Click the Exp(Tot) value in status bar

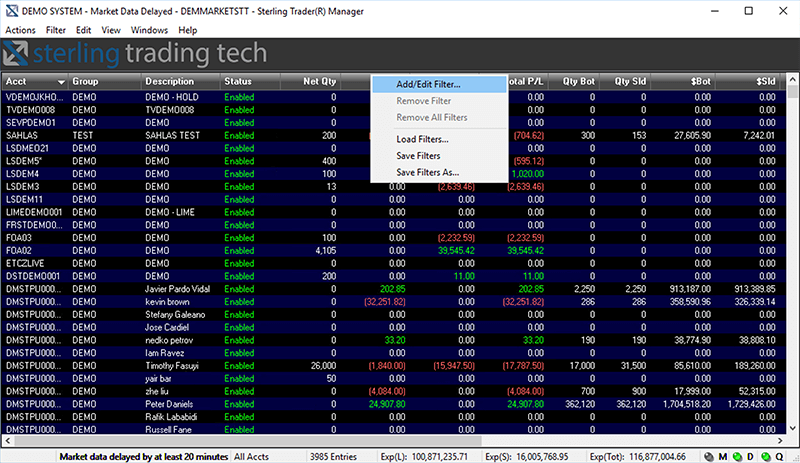pyautogui.click(x=637, y=457)
